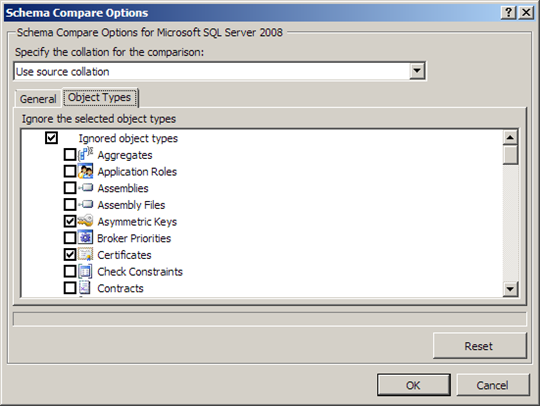Click the Assembly Files icon
The image size is (540, 406).
85,204
